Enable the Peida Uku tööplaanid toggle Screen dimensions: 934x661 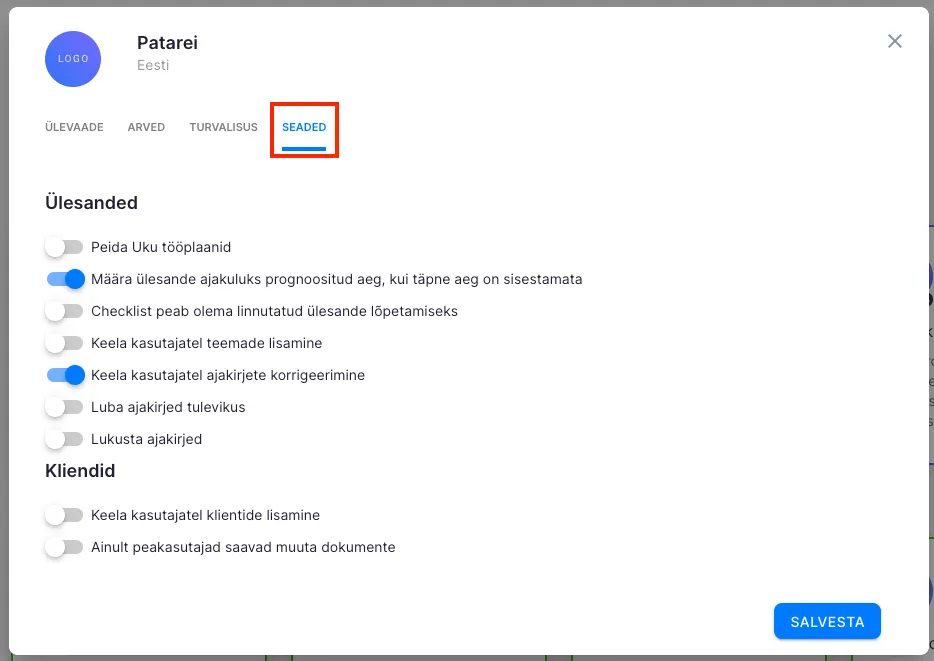point(64,247)
